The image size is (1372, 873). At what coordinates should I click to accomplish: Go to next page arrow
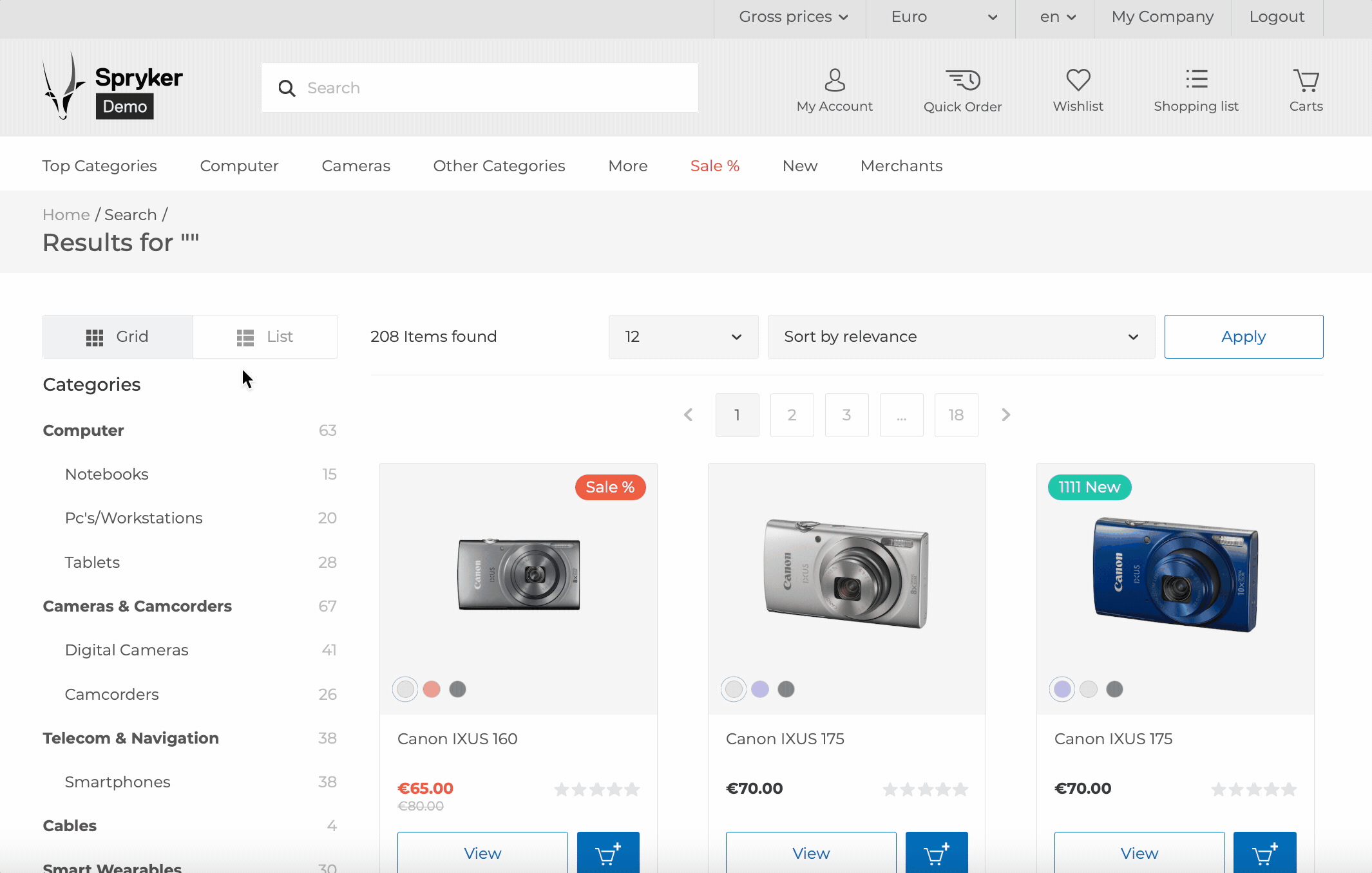coord(1005,415)
